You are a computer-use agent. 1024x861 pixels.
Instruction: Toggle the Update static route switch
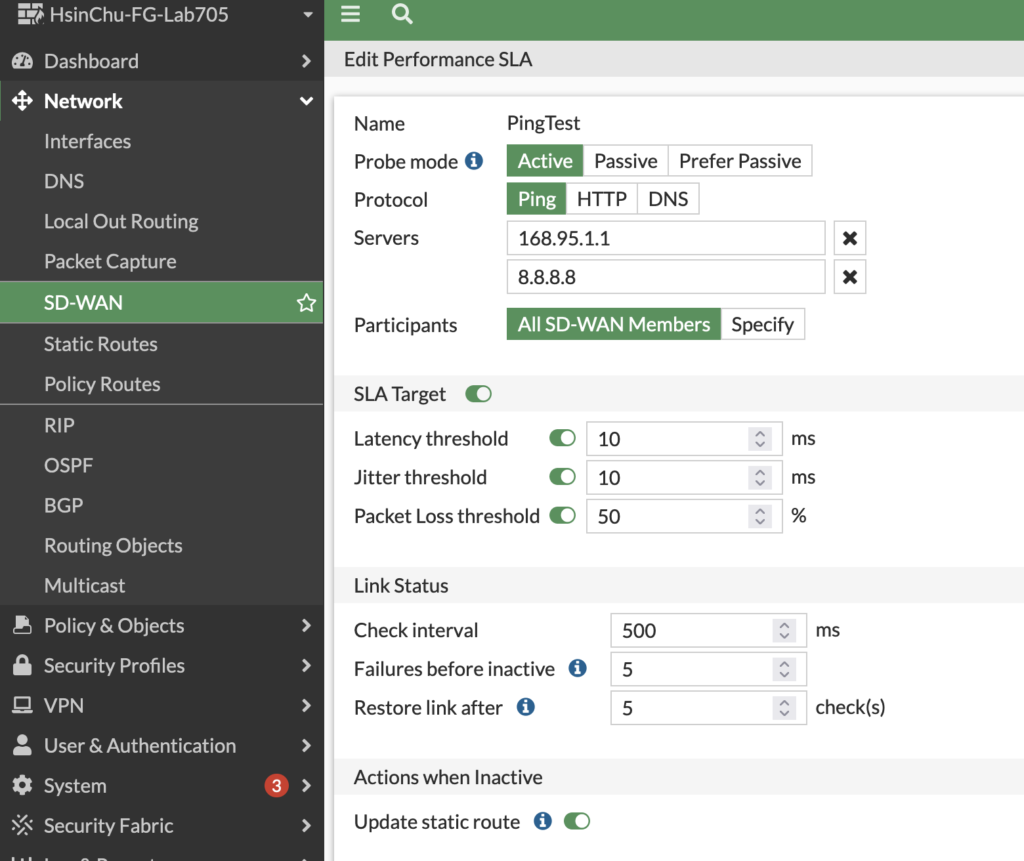577,821
